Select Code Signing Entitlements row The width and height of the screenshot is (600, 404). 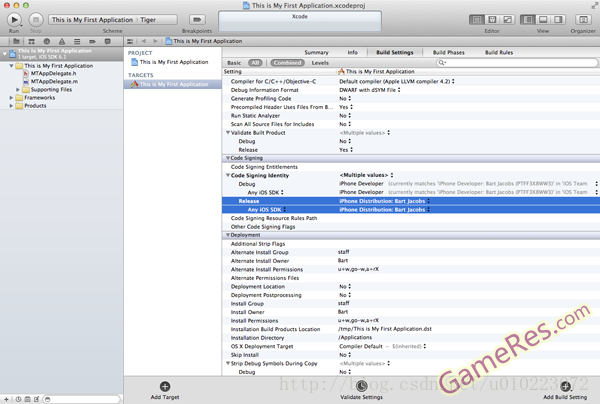coord(411,167)
